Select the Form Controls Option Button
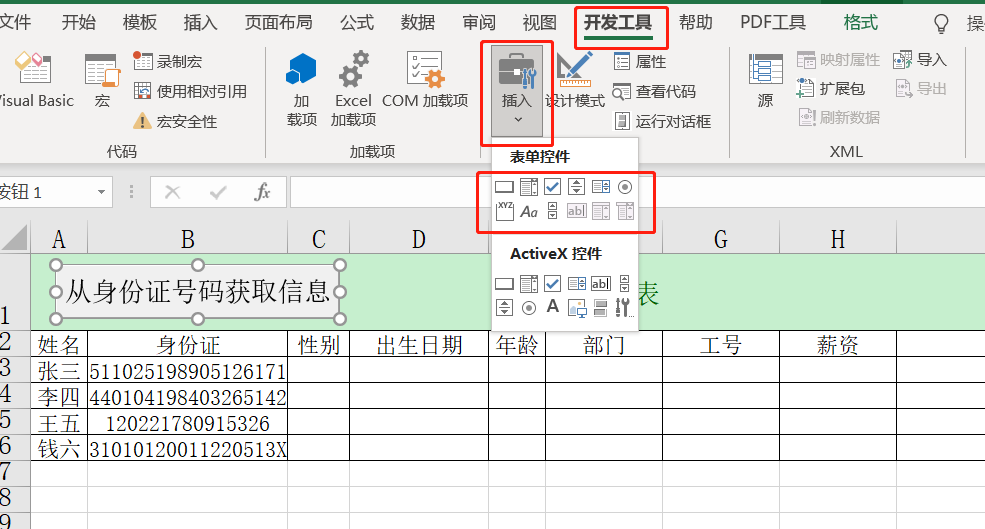This screenshot has height=529, width=985. (624, 187)
